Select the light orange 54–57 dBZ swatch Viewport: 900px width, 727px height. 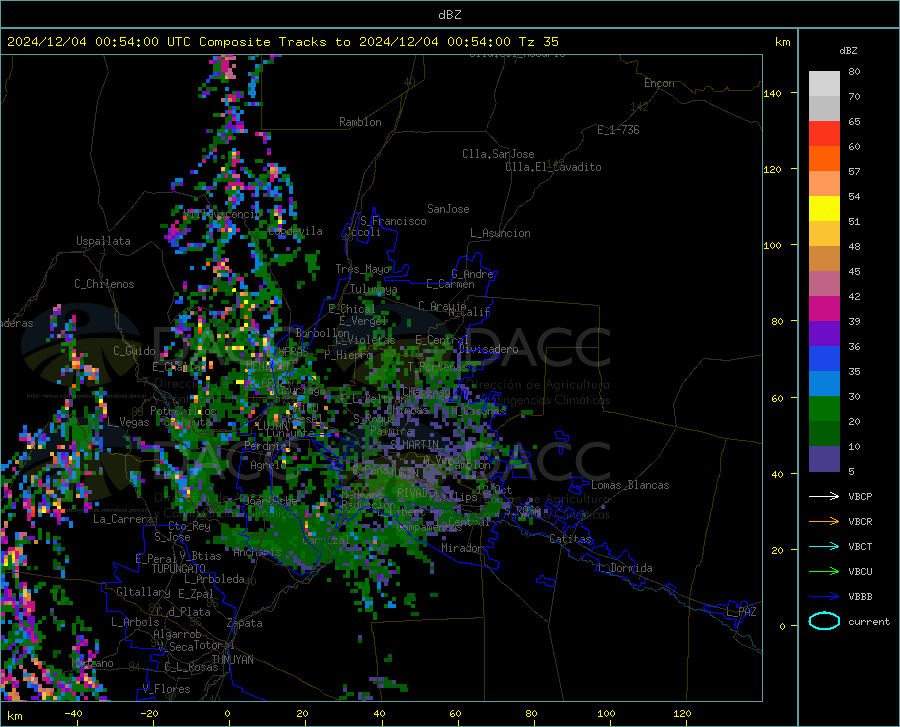pos(824,184)
